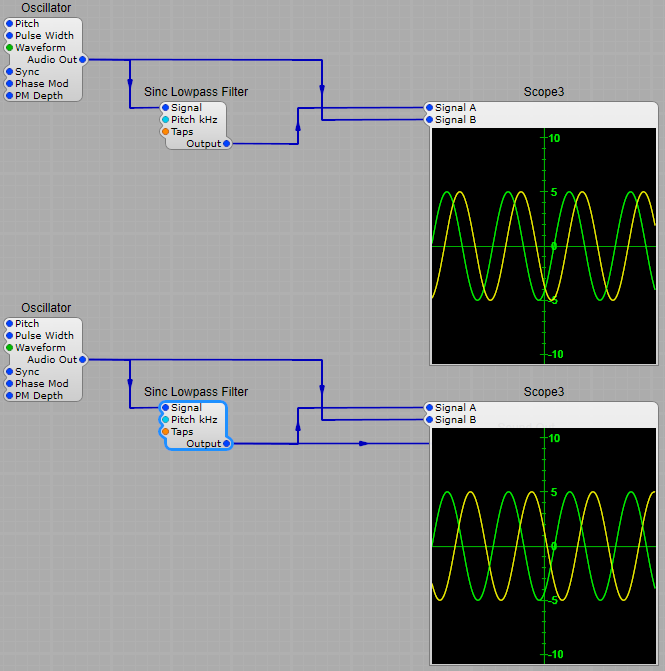Image resolution: width=665 pixels, height=671 pixels.
Task: Click the Pulse Width pin on the top Oscillator
Action: coord(10,35)
